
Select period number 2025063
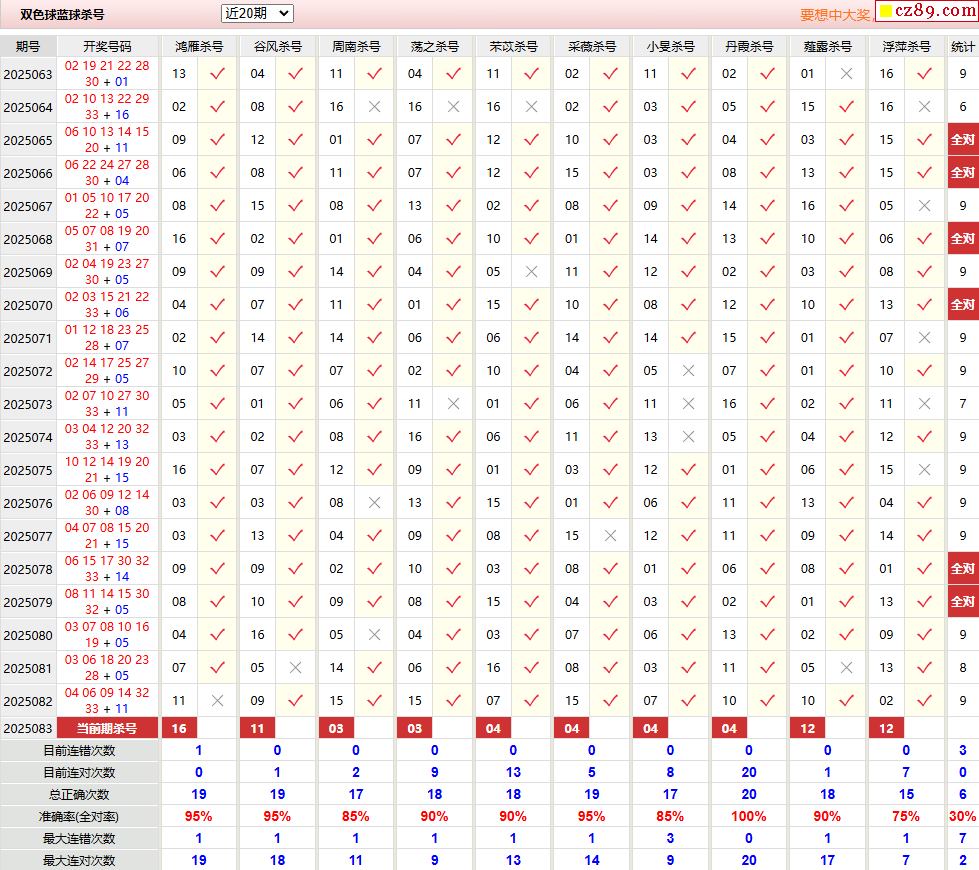pyautogui.click(x=28, y=74)
